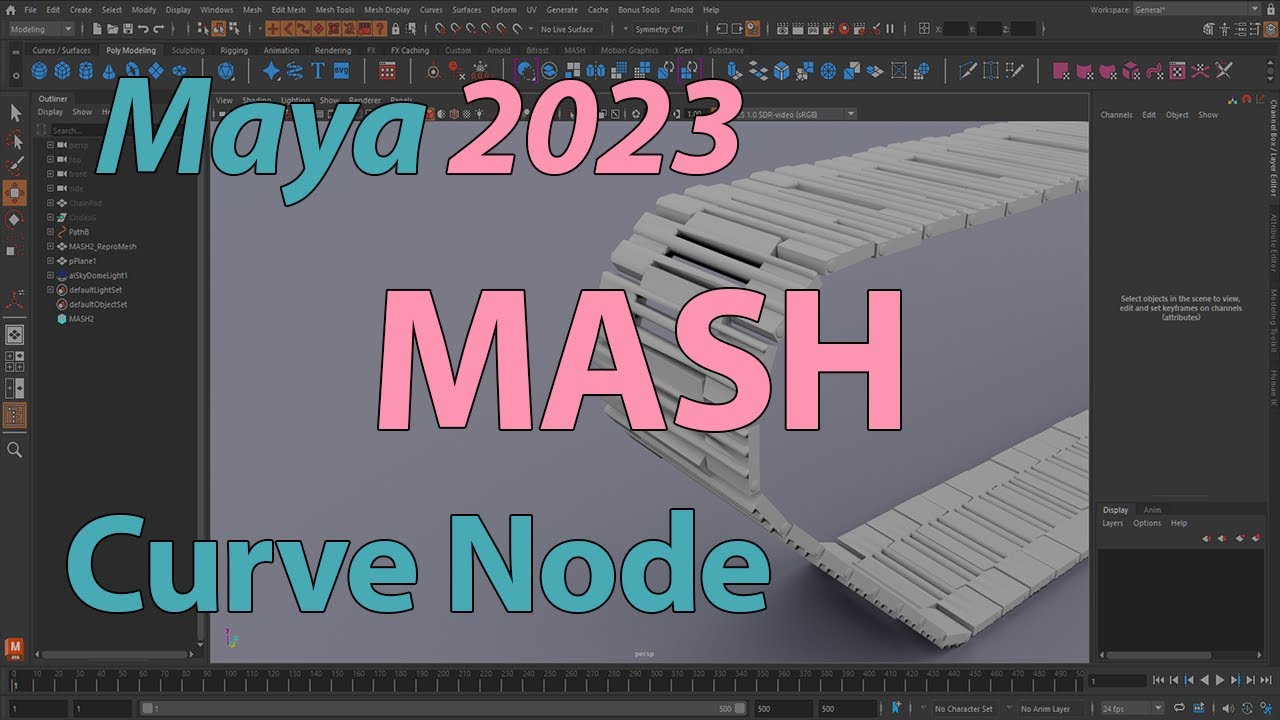Toggle snap to grid magnet icon
1280x720 pixels.
(441, 29)
